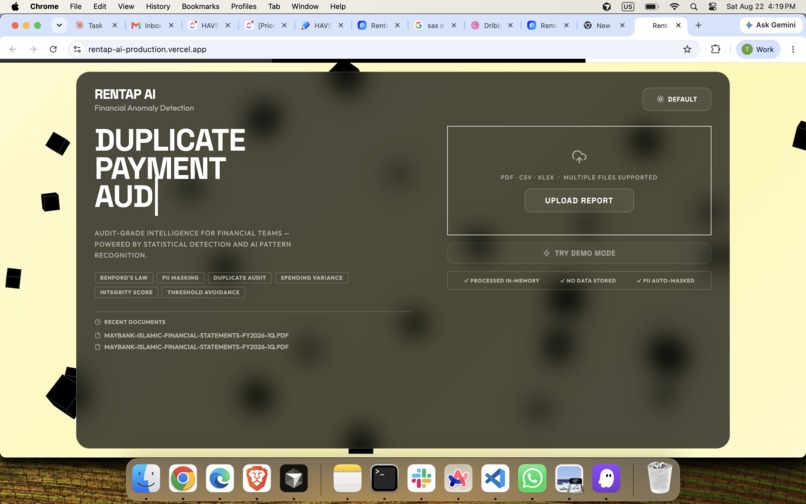Expand the tab search dropdown chevron
This screenshot has height=504, width=806.
click(59, 25)
